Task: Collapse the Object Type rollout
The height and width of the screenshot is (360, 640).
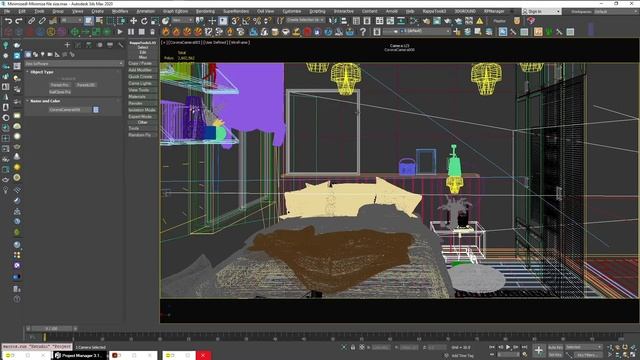Action: (27, 72)
